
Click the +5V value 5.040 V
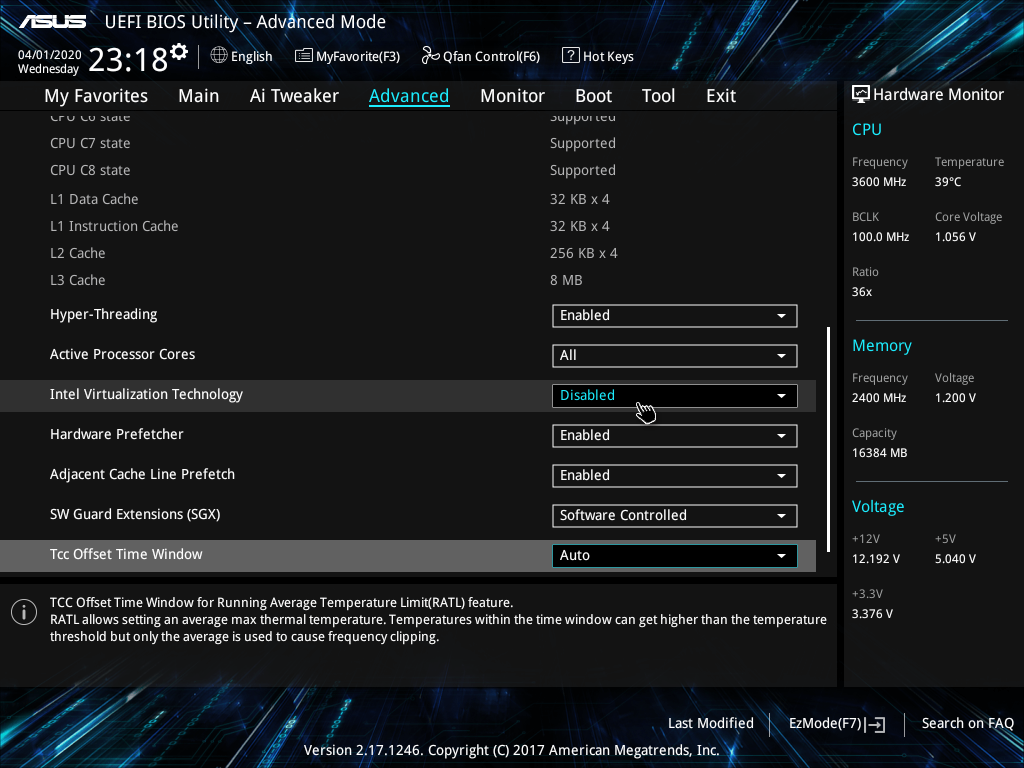[x=955, y=558]
